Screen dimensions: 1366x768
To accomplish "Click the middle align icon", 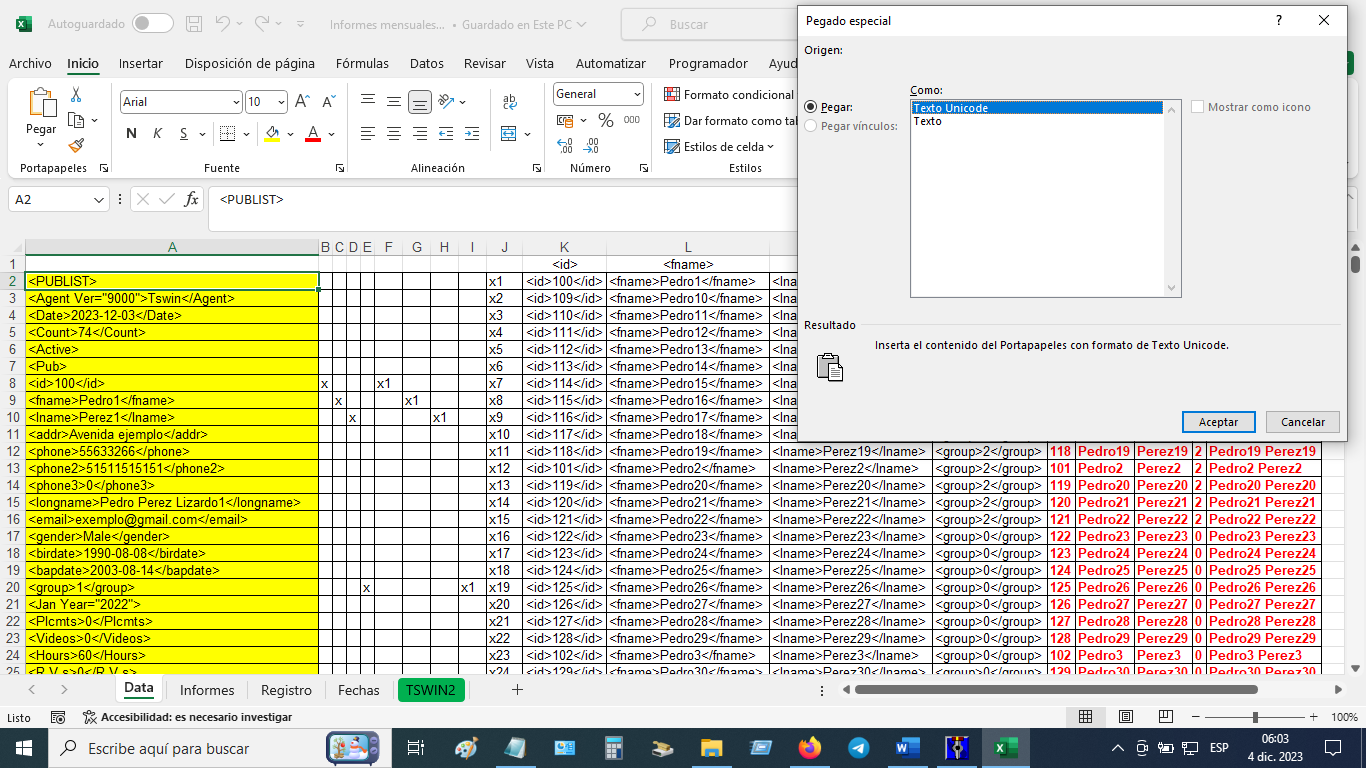I will tap(394, 101).
